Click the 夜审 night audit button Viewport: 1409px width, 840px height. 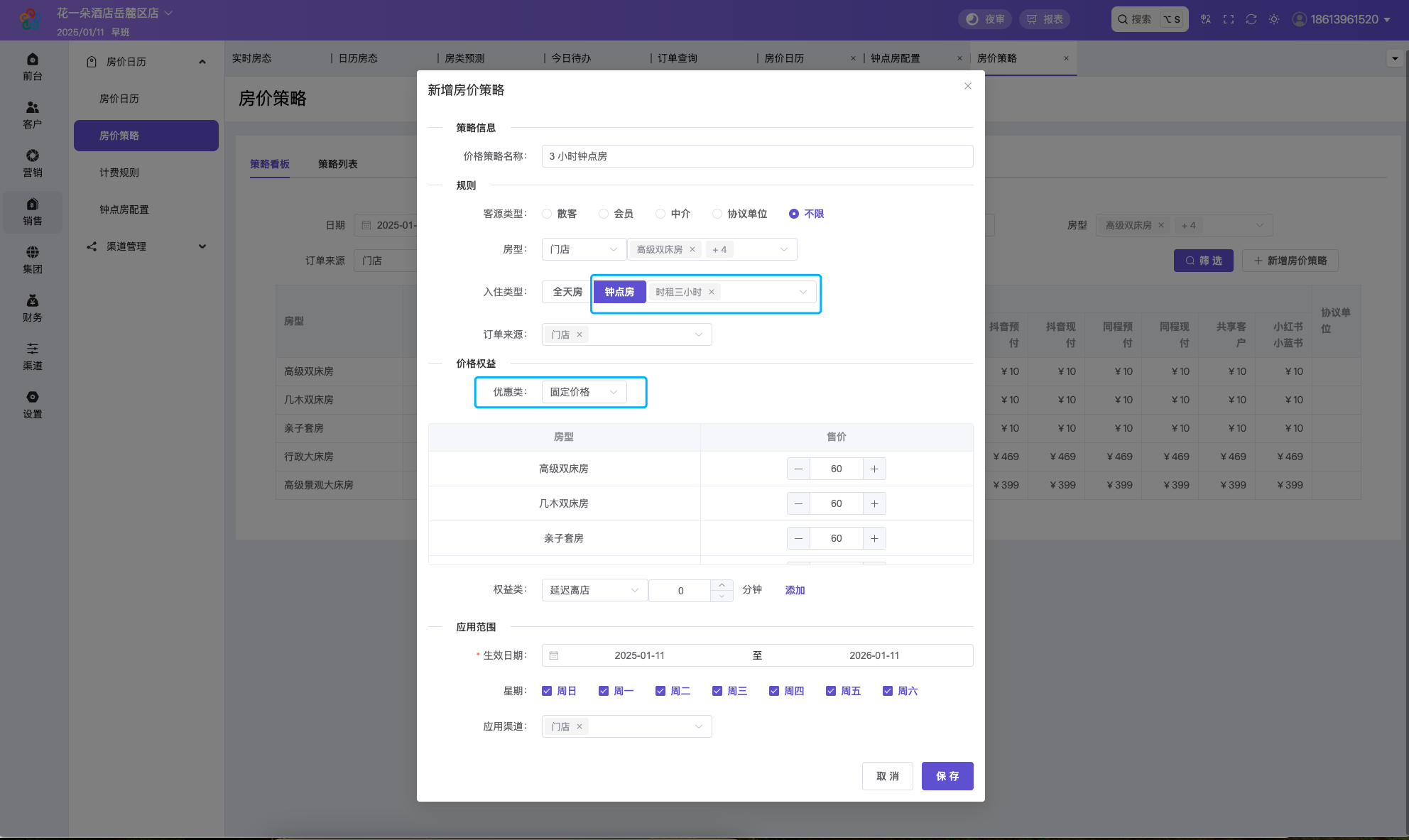point(986,19)
